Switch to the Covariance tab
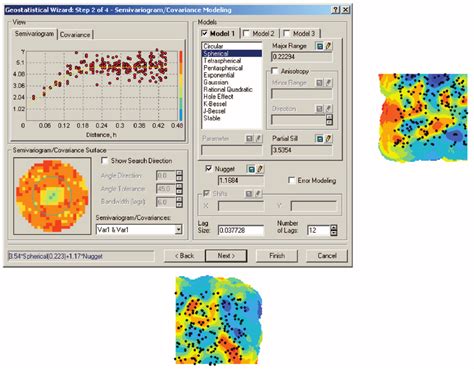 pos(75,35)
